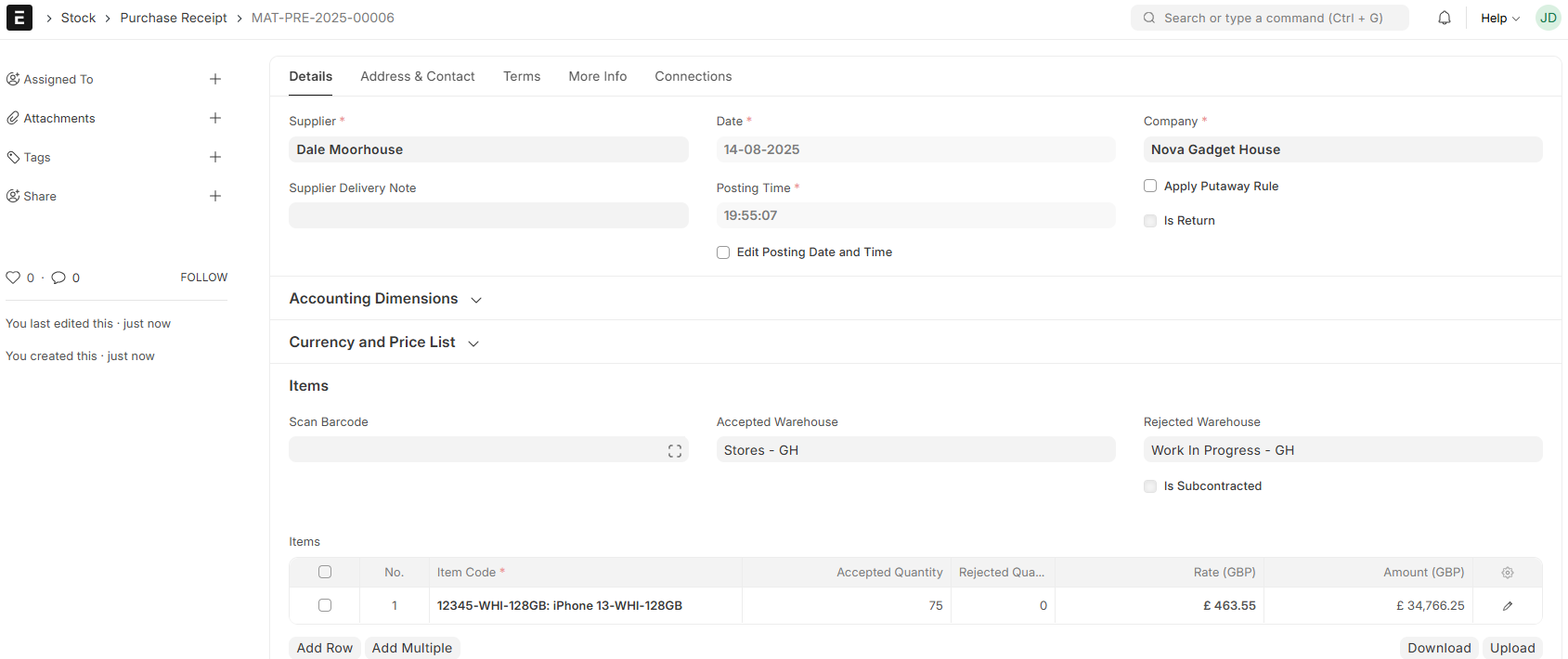Switch to the Address & Contact tab
The height and width of the screenshot is (659, 1568).
[x=417, y=76]
